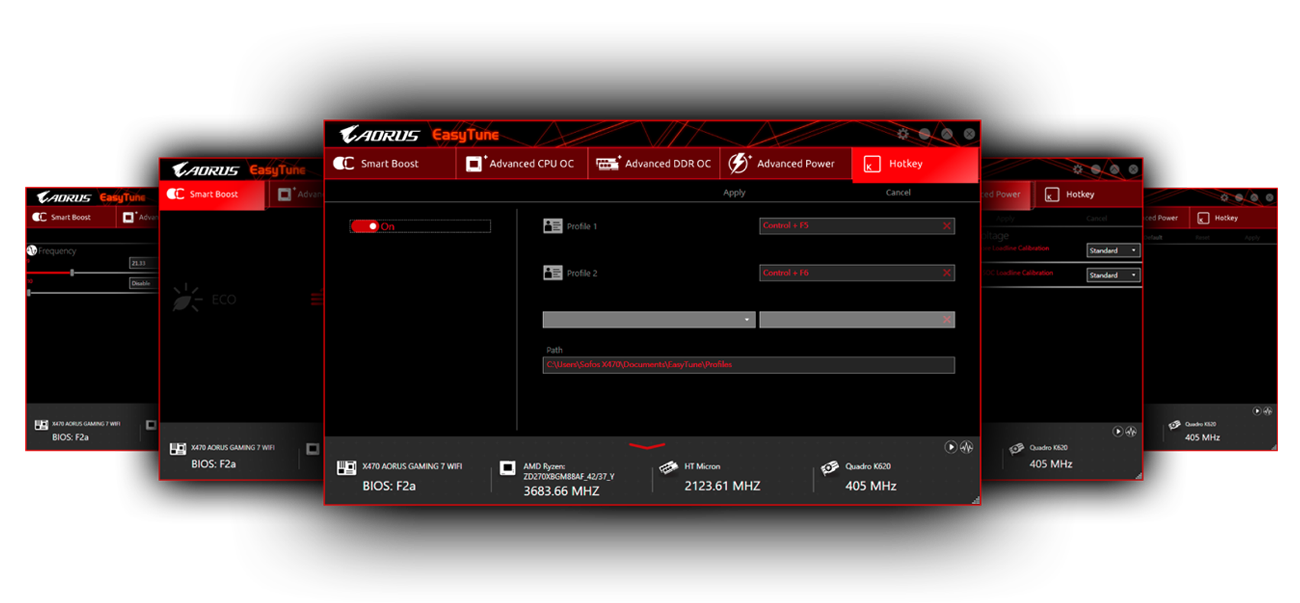
Task: Click the play icon in front window's status bar
Action: point(951,447)
